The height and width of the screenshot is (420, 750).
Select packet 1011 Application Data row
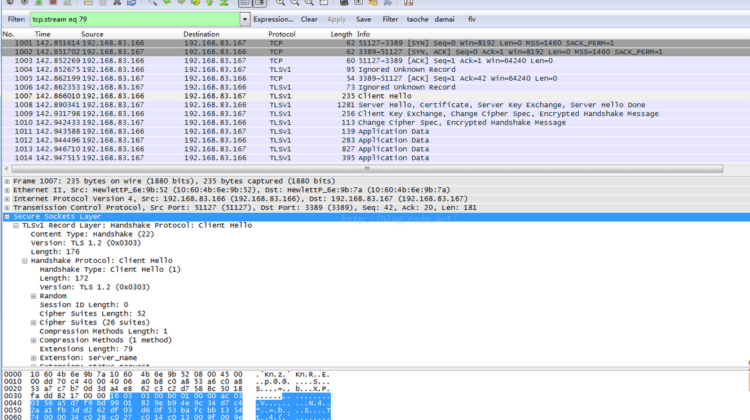[x=375, y=132]
